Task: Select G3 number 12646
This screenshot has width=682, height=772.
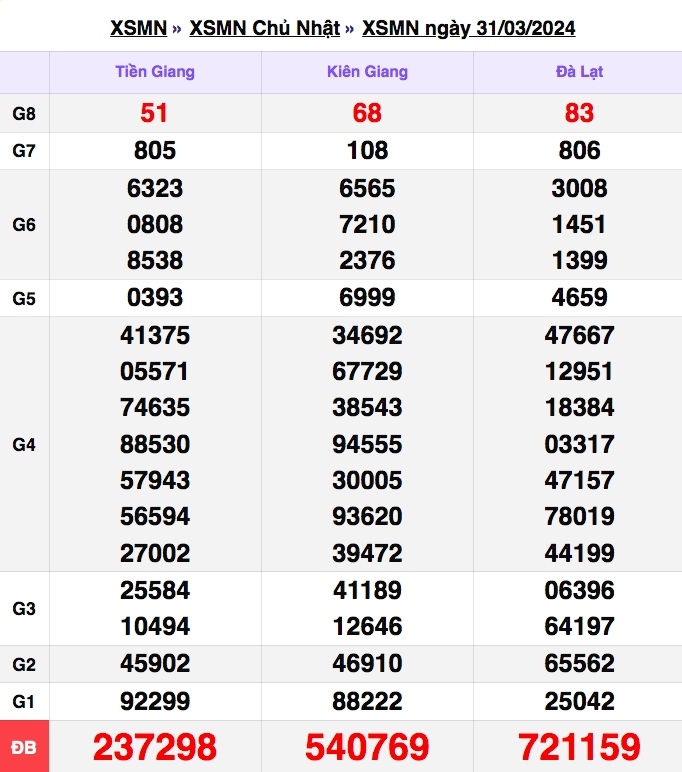Action: pyautogui.click(x=367, y=627)
